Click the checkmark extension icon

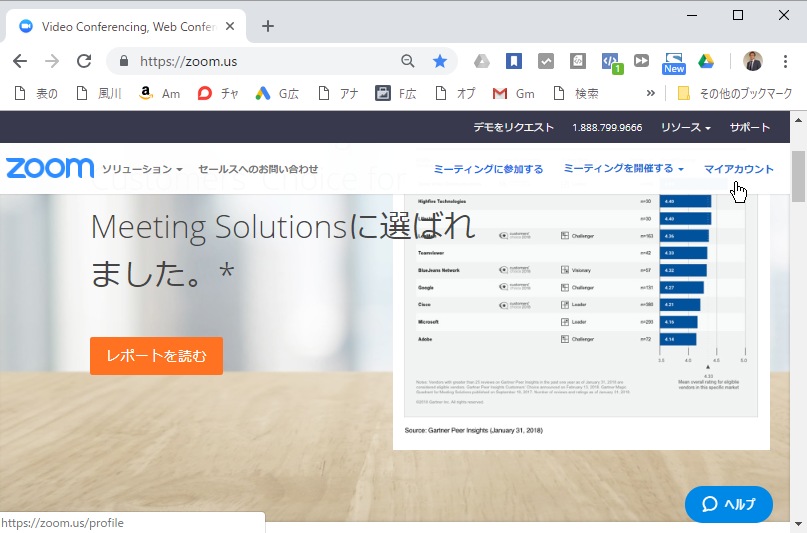546,61
